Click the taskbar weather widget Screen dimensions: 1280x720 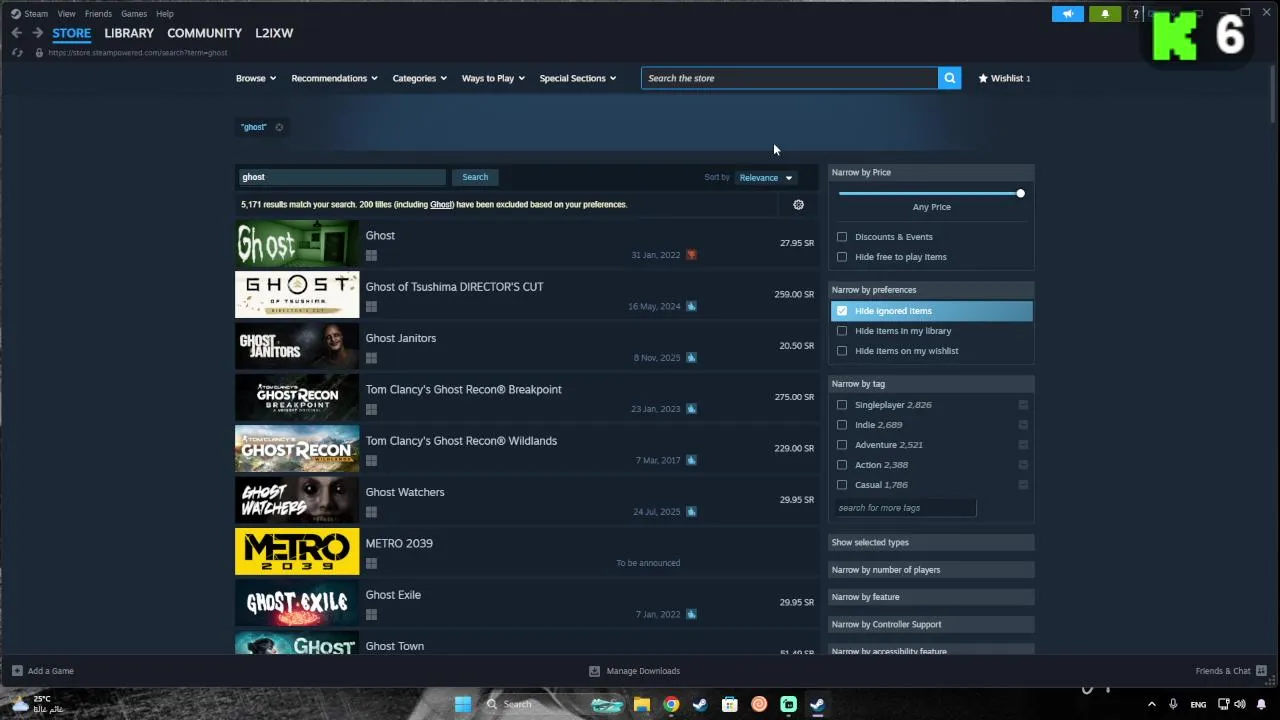(x=37, y=704)
